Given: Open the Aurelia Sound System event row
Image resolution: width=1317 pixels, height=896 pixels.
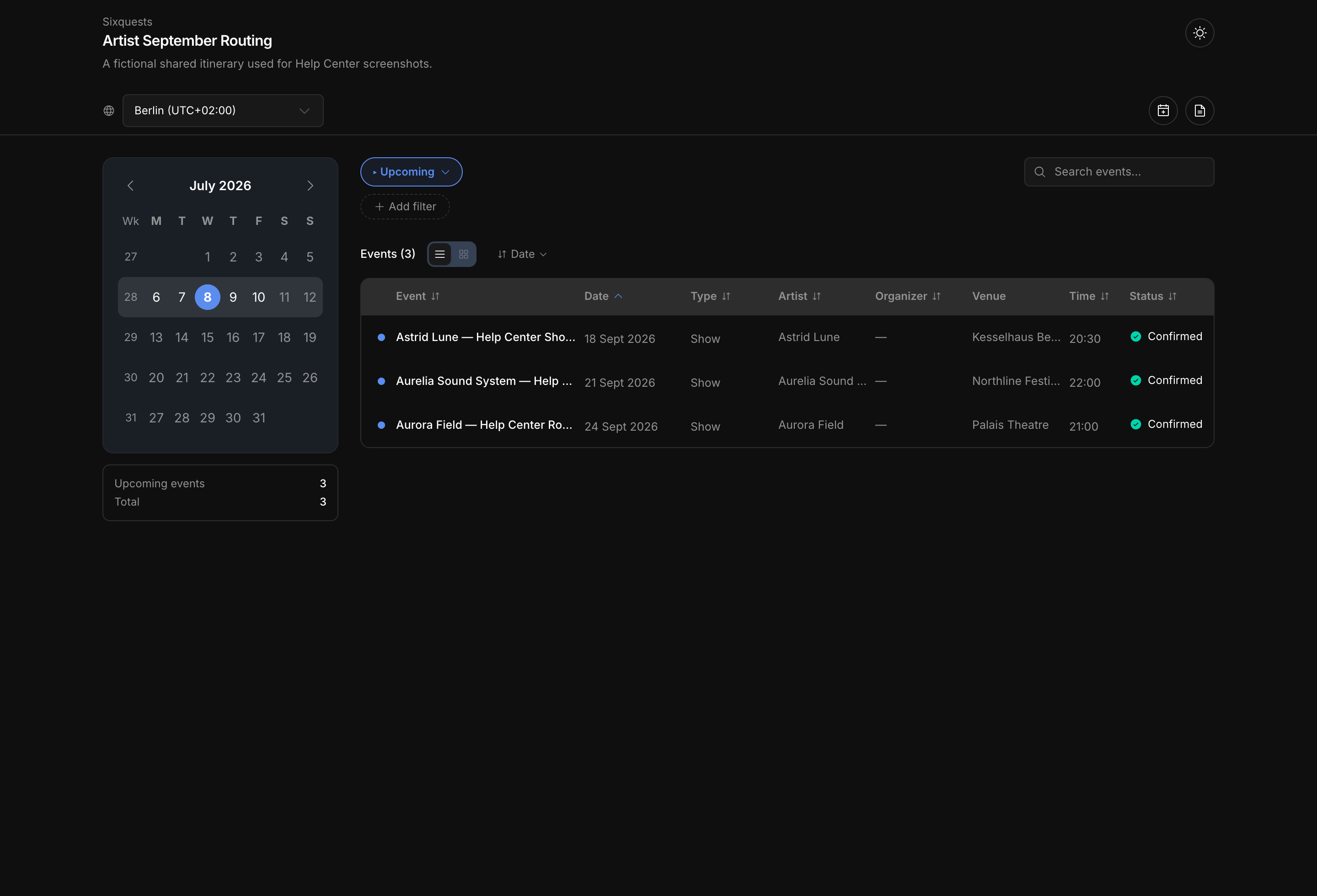Looking at the screenshot, I should coord(787,381).
